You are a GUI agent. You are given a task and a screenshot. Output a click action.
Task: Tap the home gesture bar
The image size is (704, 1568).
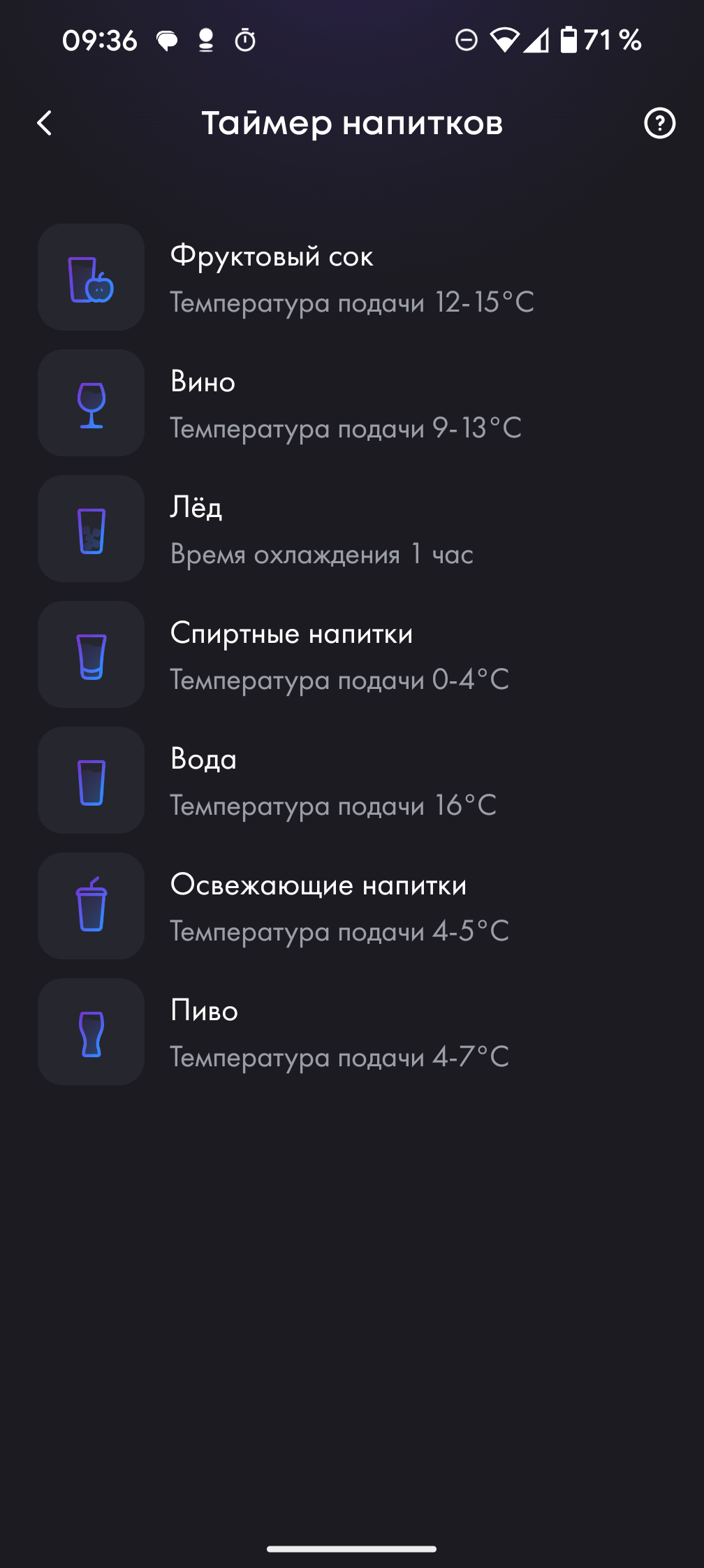(x=352, y=1549)
